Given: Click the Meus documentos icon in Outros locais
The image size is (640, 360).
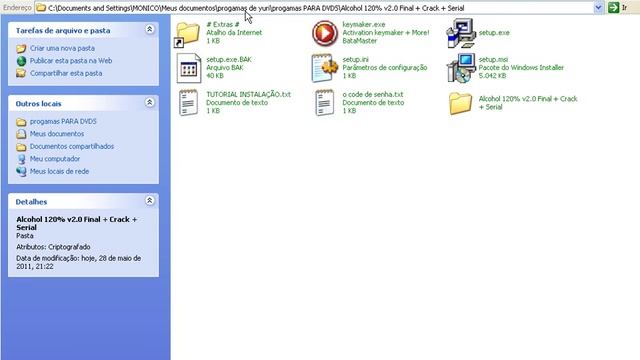Looking at the screenshot, I should [x=21, y=134].
